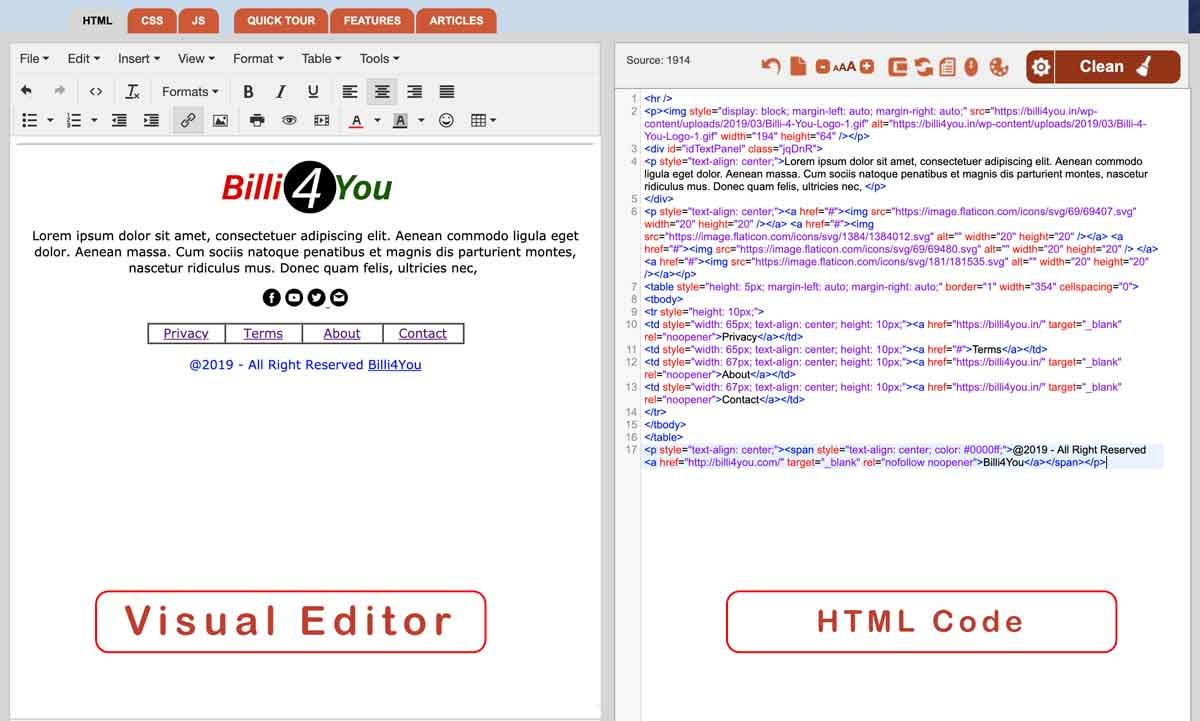1200x721 pixels.
Task: Open the background color picker arrow
Action: [x=421, y=120]
